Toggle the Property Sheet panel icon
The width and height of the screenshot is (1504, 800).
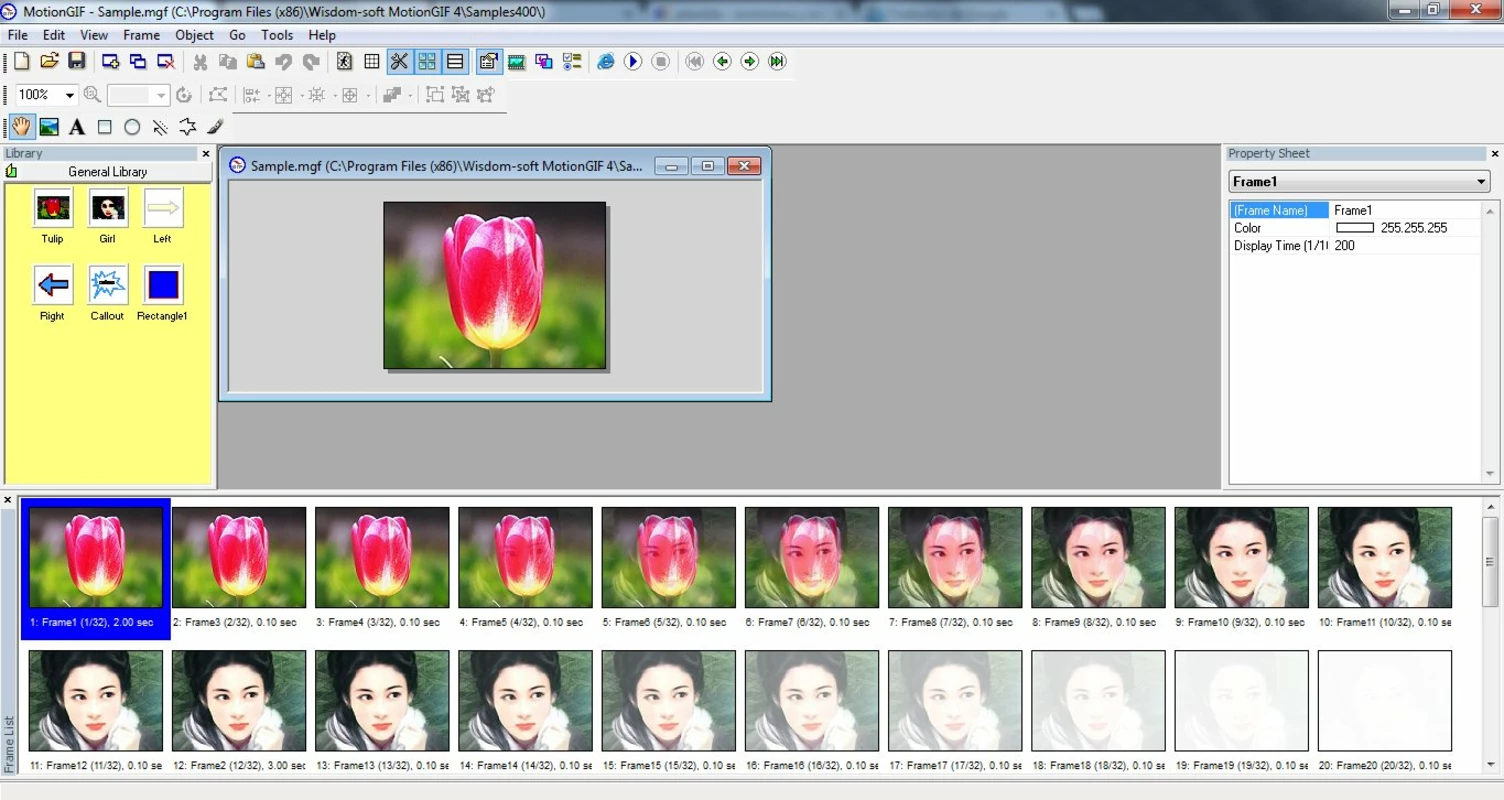488,61
